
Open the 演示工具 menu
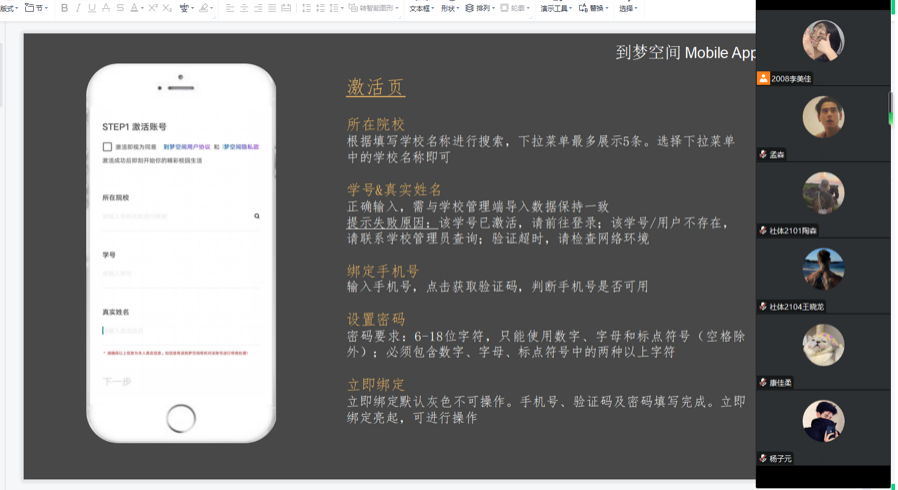coord(555,8)
